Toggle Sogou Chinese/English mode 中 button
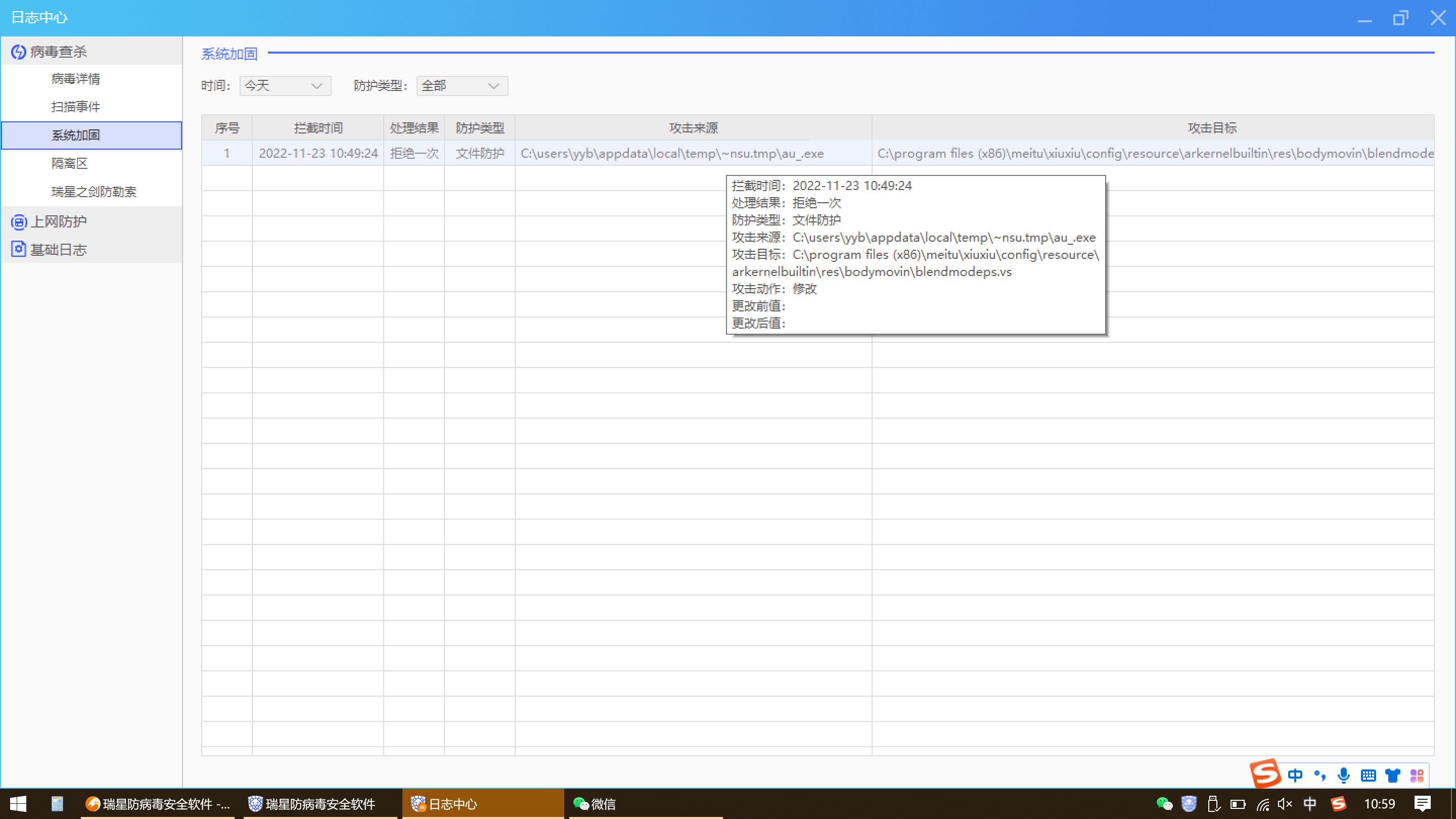The width and height of the screenshot is (1456, 819). [1295, 776]
